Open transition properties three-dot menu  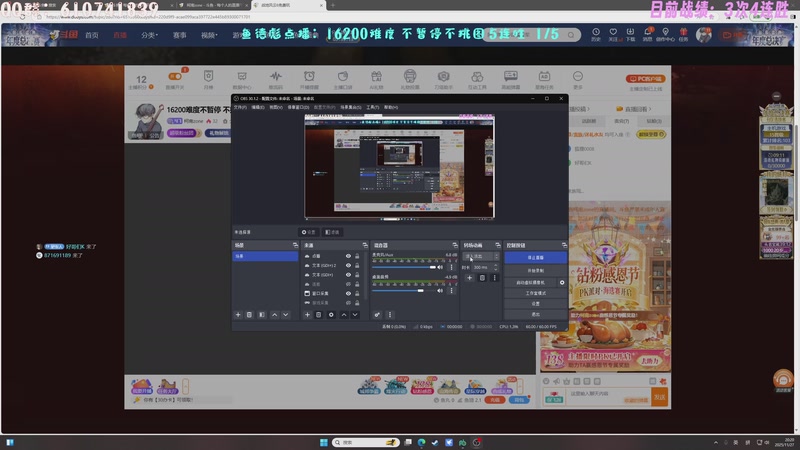pyautogui.click(x=494, y=278)
